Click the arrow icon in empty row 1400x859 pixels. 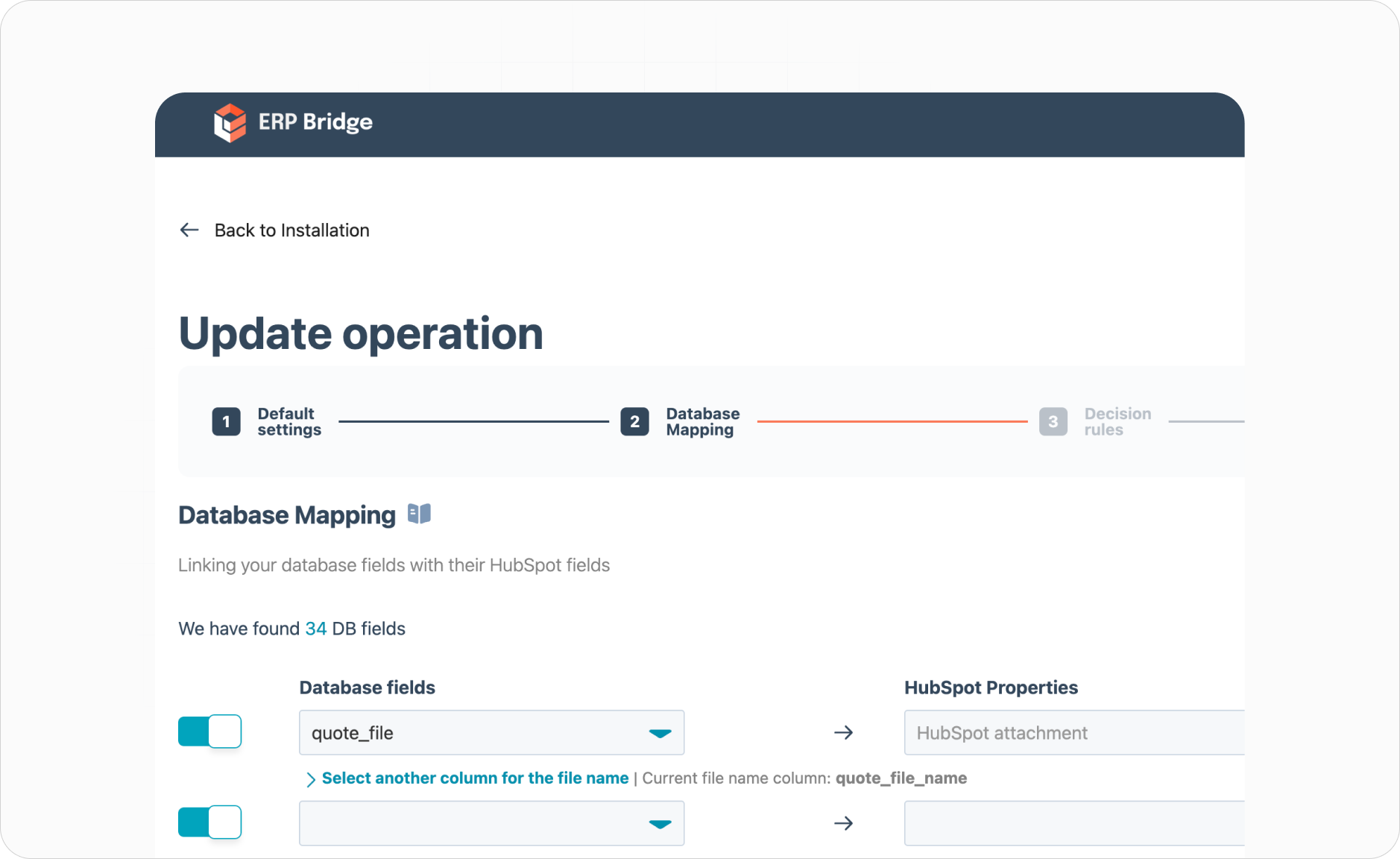(843, 823)
